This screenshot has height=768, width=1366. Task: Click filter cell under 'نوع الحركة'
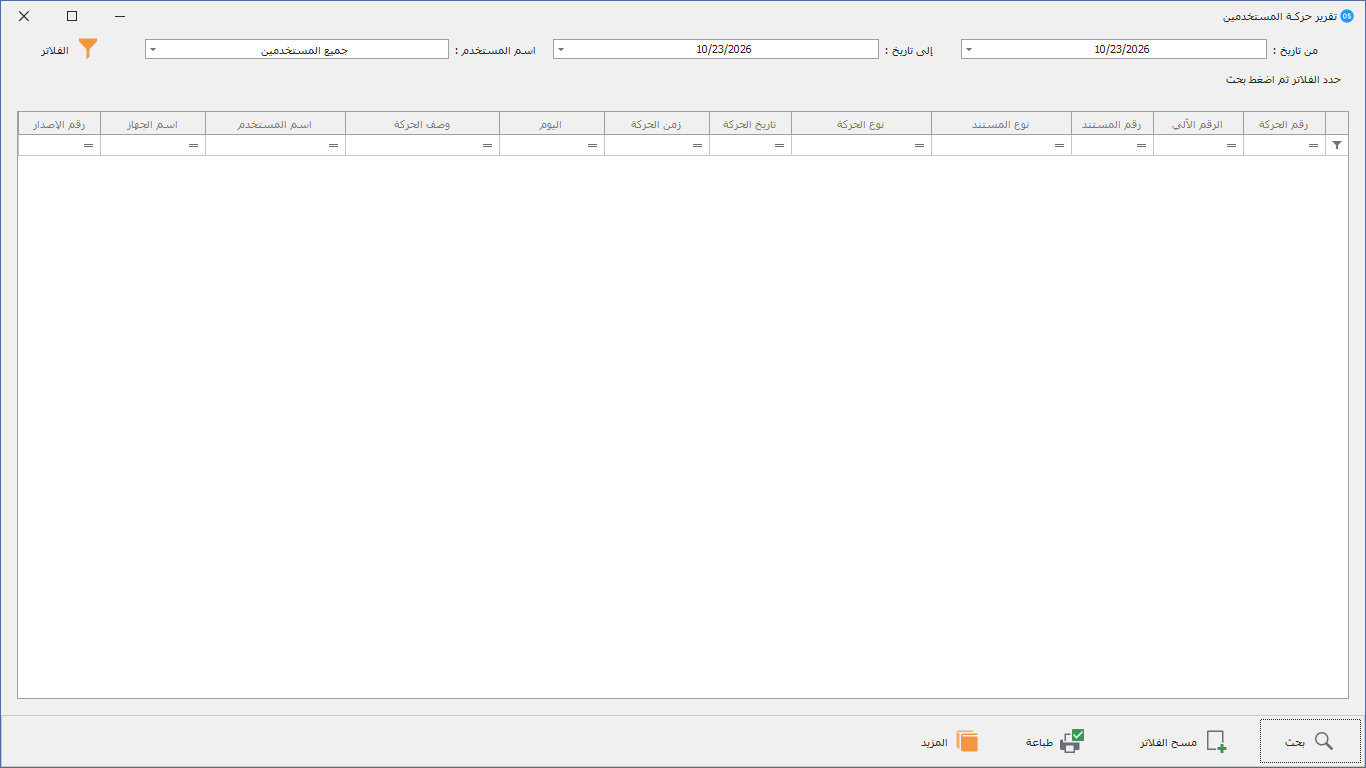861,146
